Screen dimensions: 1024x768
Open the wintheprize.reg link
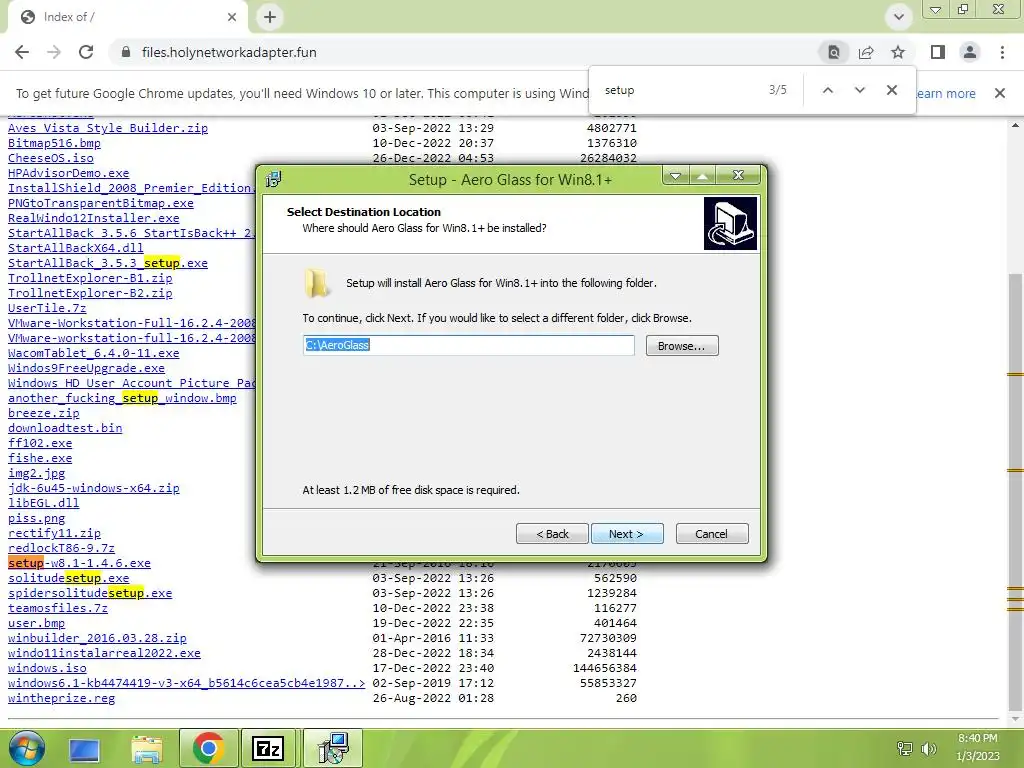(x=61, y=698)
